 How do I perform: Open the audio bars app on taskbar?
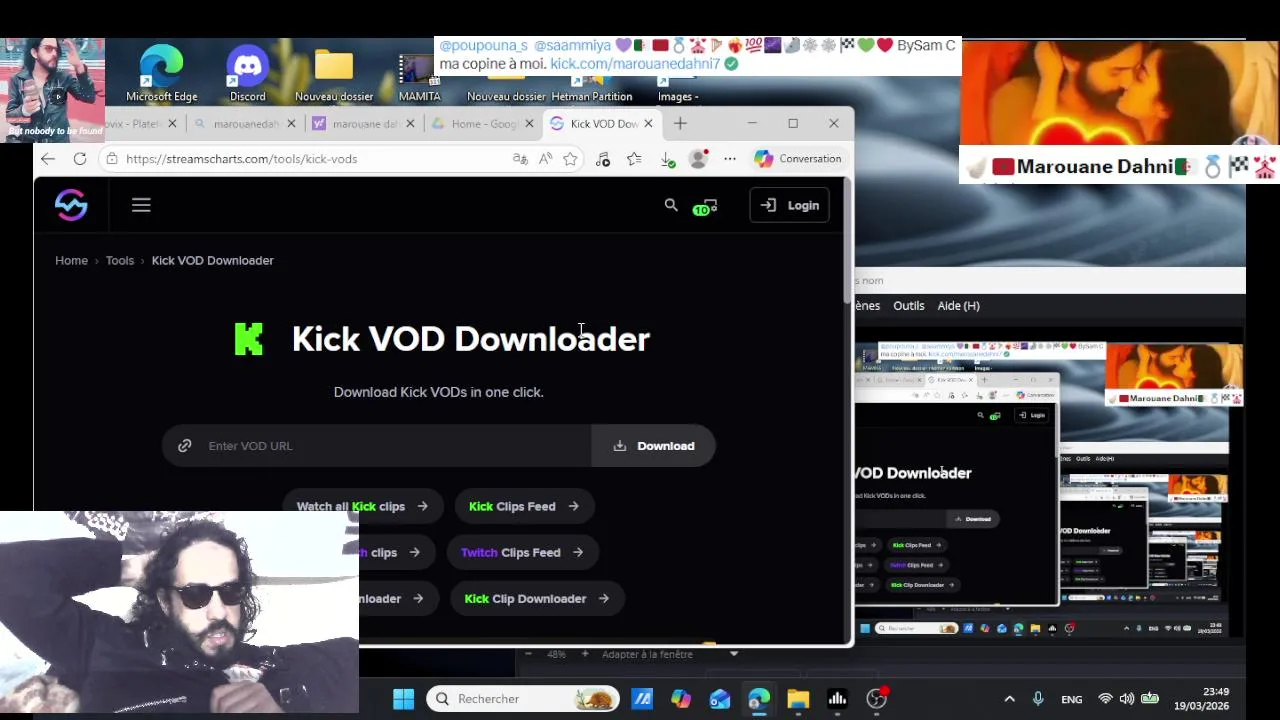[x=837, y=699]
